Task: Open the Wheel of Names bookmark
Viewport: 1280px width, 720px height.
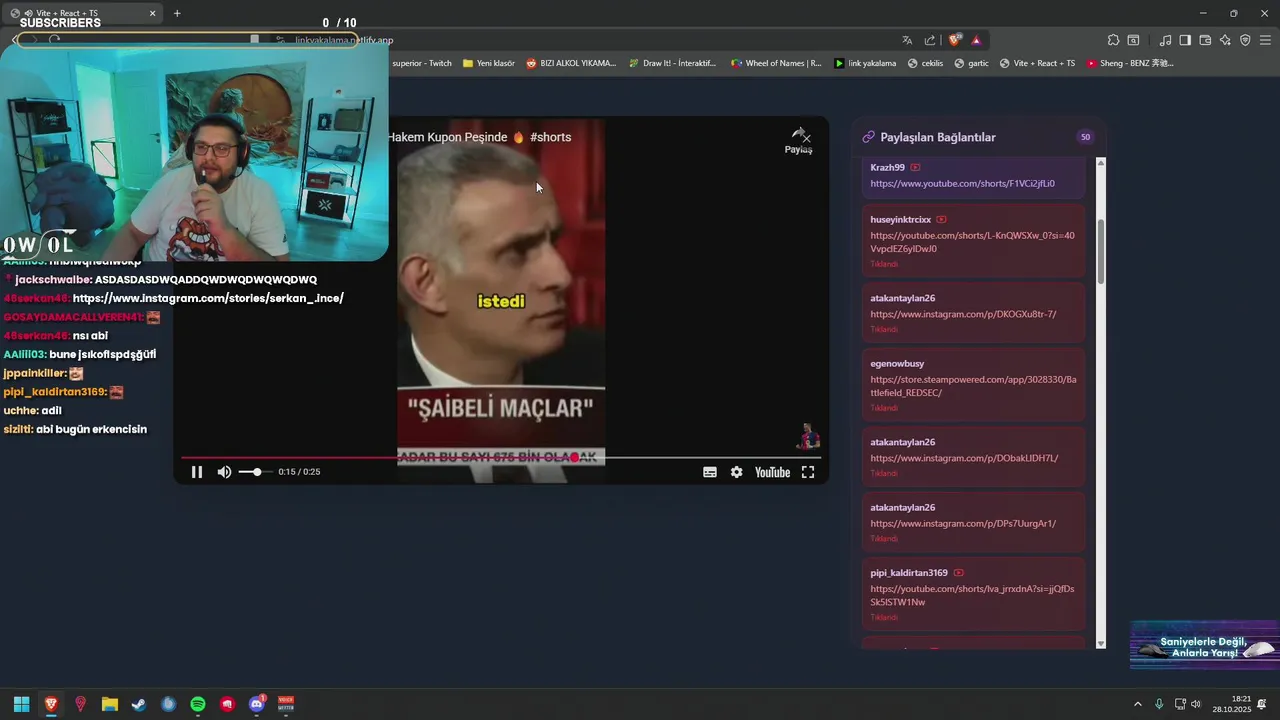Action: pos(776,63)
